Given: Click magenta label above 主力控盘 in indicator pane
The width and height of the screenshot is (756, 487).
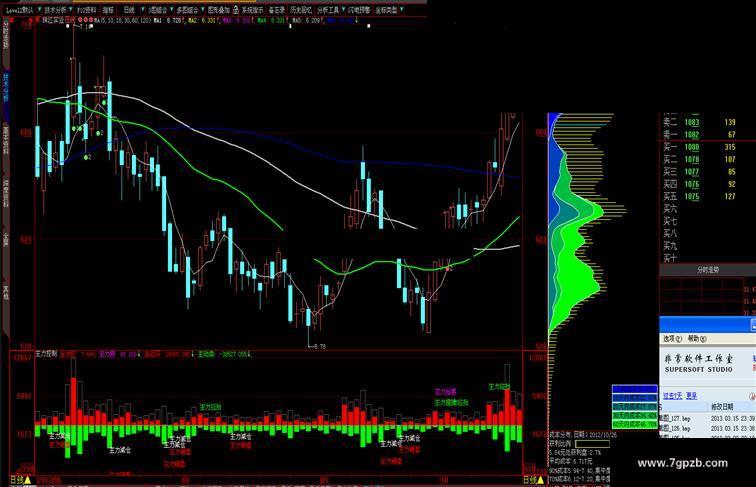Looking at the screenshot, I should click(x=445, y=392).
